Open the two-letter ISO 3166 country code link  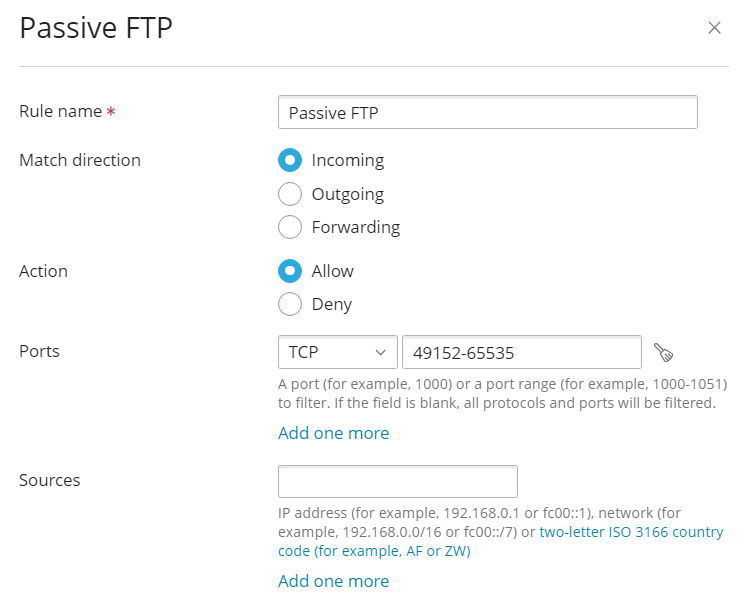pos(631,533)
